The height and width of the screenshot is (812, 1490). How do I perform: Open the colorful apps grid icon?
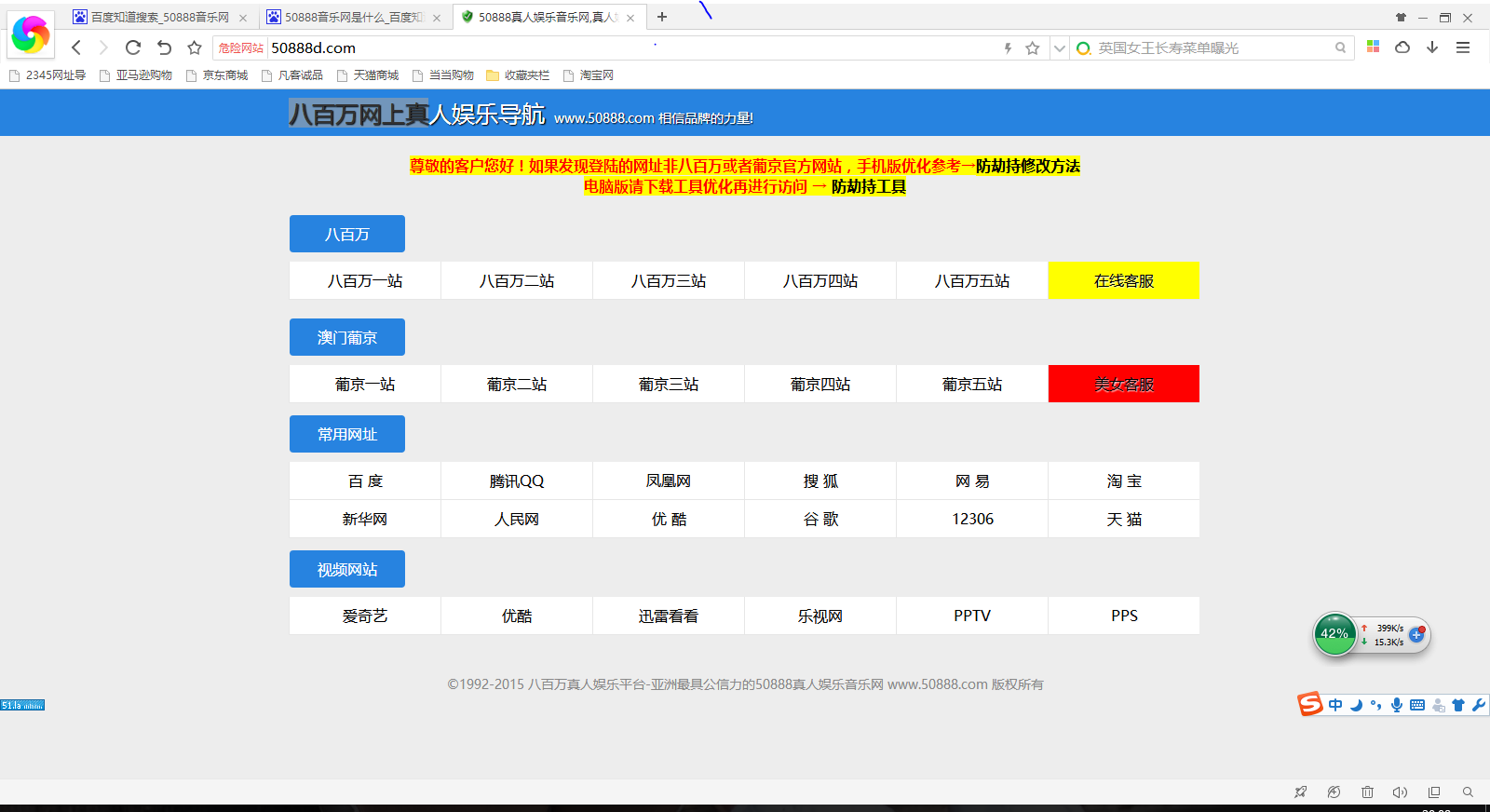[x=1373, y=47]
